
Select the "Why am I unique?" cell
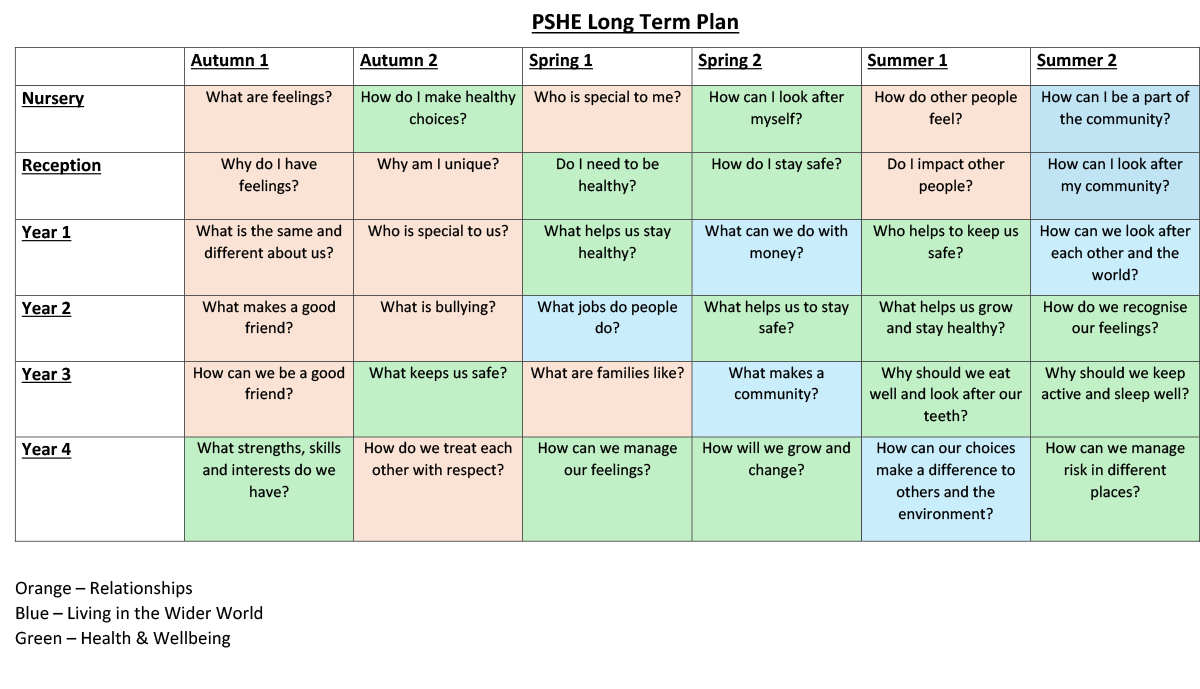(x=438, y=186)
